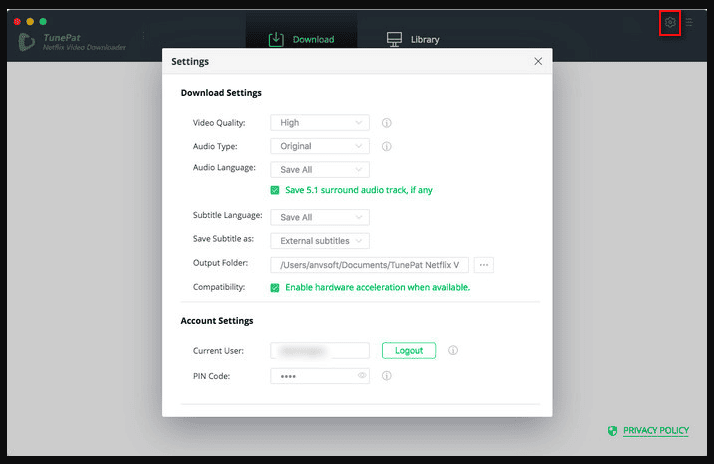Screen dimensions: 714x464
Task: Reveal PIN code with eye icon
Action: click(362, 376)
